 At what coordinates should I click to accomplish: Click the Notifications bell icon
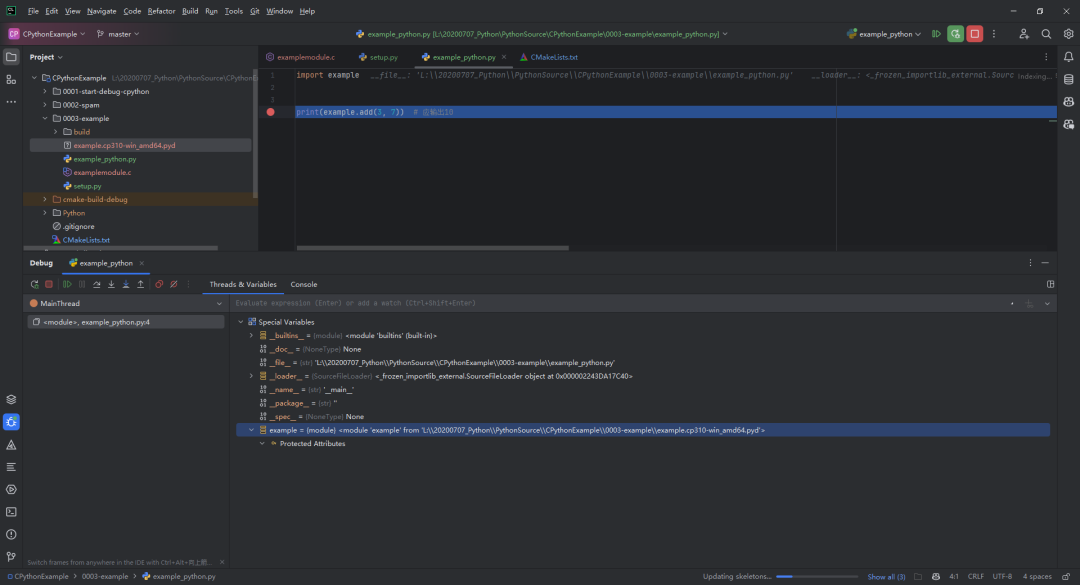(x=1068, y=57)
